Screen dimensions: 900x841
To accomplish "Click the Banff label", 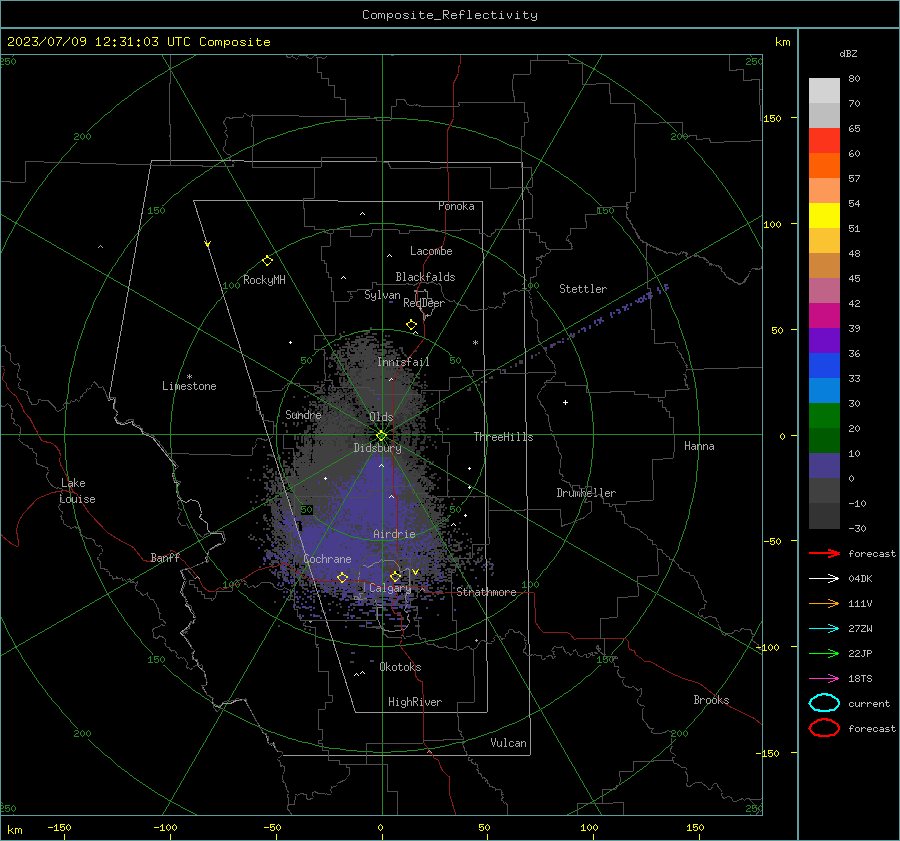I will [x=165, y=557].
